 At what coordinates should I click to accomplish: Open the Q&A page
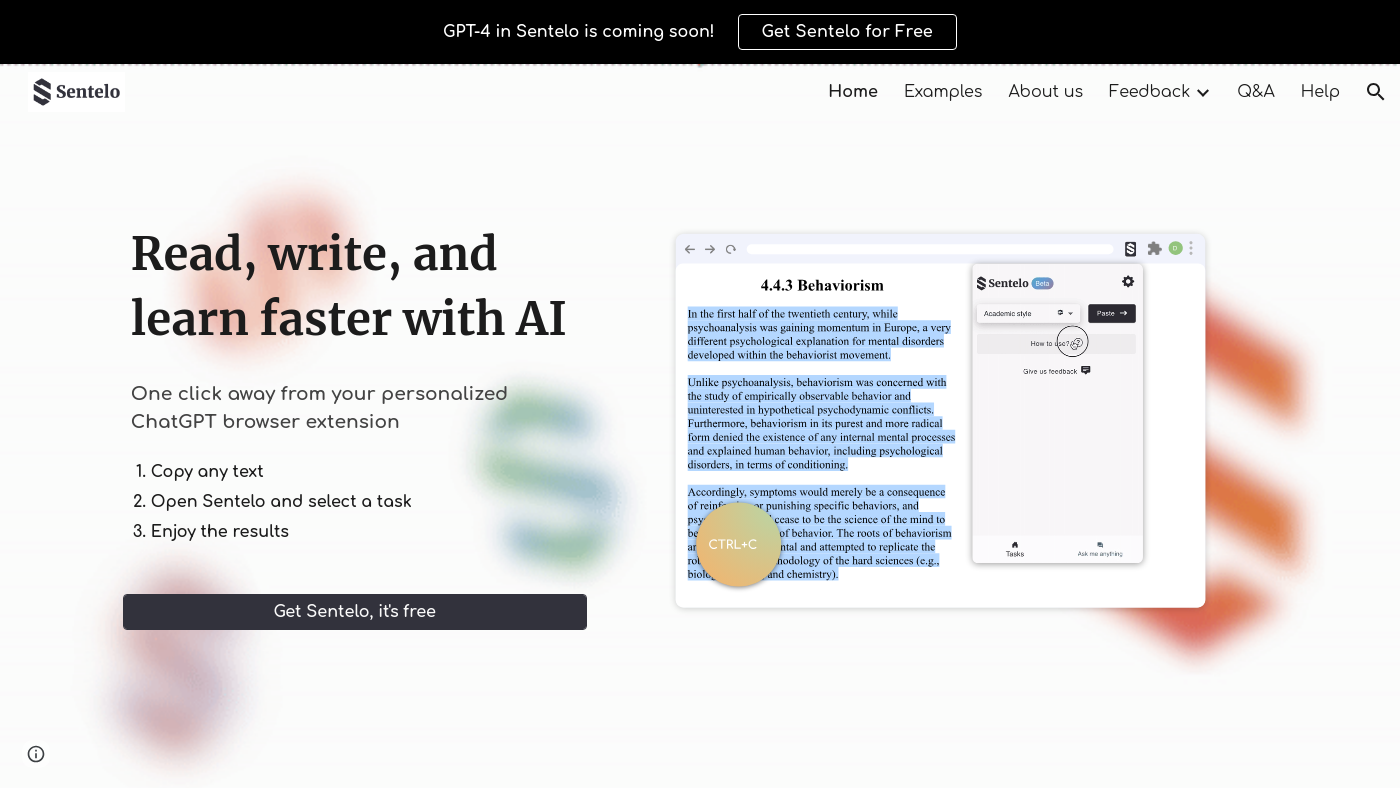[1256, 92]
